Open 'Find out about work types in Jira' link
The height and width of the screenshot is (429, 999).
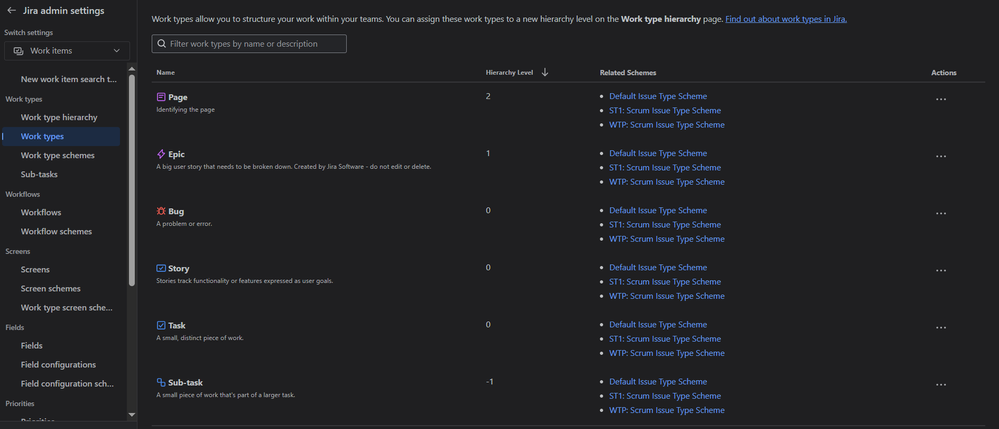pos(786,19)
